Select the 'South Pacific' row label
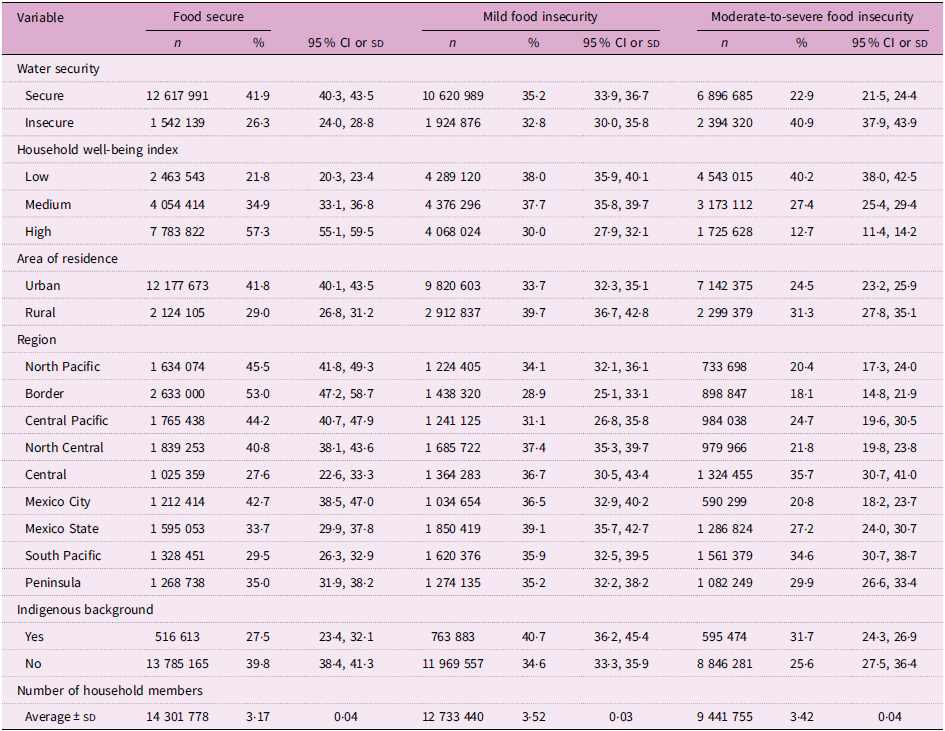The image size is (945, 731). pos(62,555)
